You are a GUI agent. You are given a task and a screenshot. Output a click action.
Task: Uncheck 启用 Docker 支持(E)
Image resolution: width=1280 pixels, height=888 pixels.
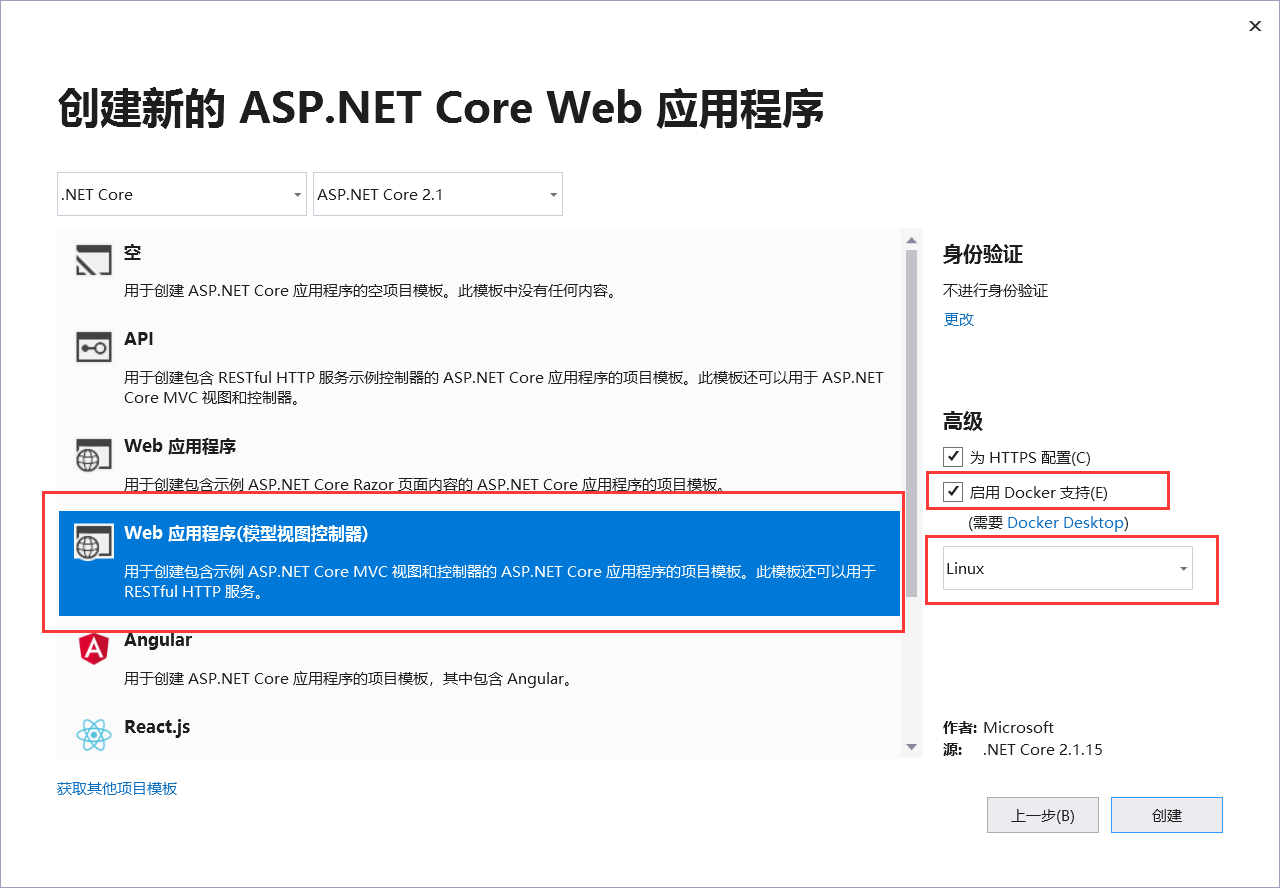[x=953, y=490]
